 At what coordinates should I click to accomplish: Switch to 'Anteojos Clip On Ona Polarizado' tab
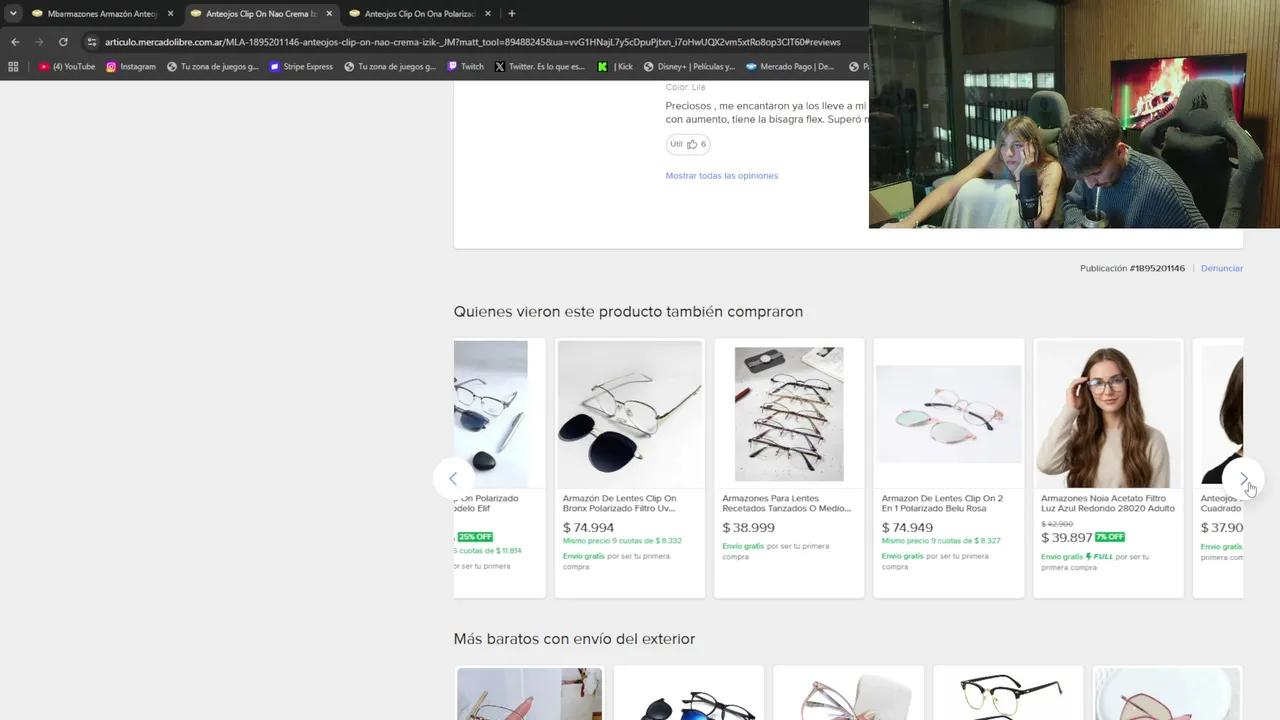point(420,14)
